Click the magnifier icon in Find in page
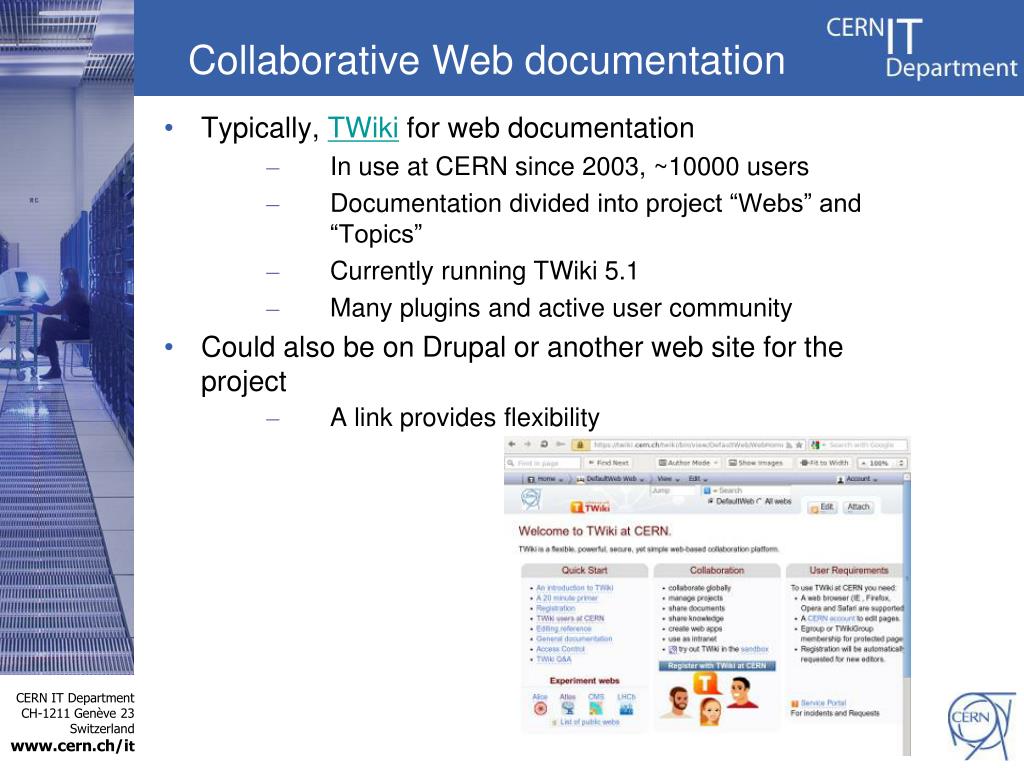 511,463
